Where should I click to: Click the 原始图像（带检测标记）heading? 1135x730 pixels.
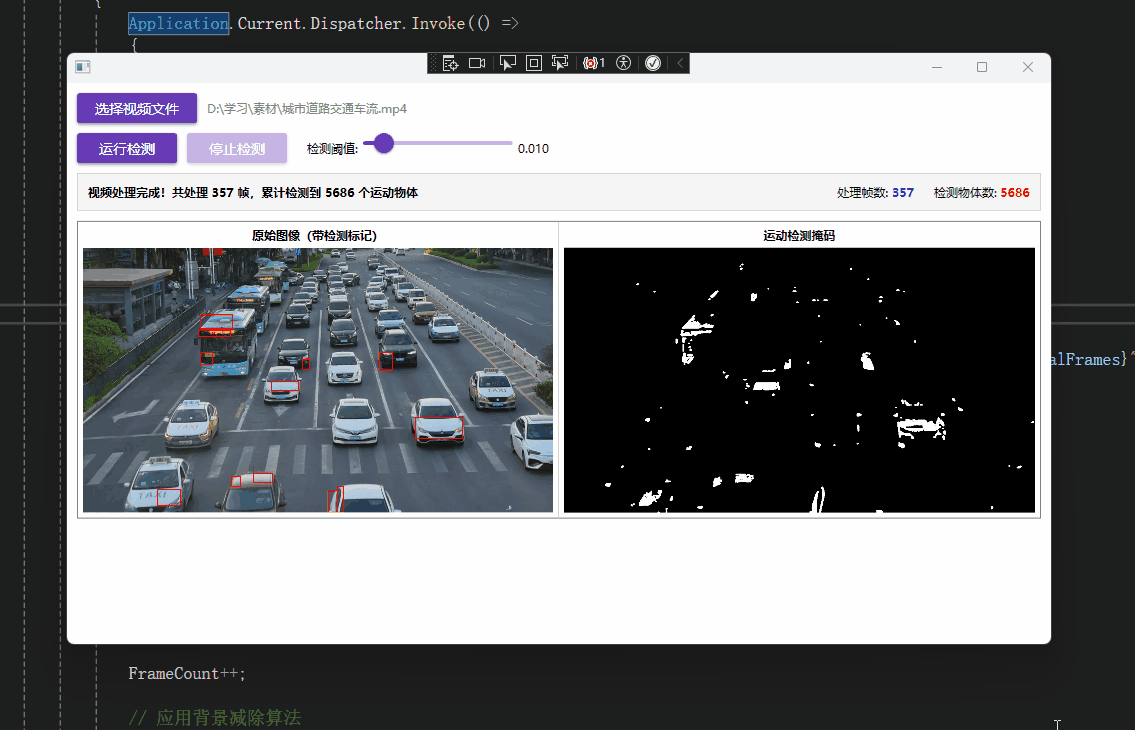click(314, 235)
